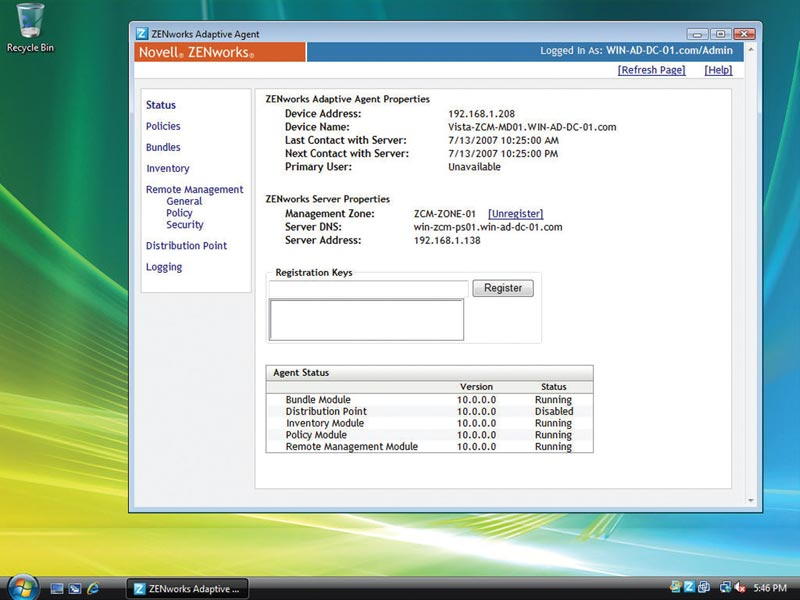The image size is (800, 600).
Task: Click the Help link
Action: (x=718, y=70)
